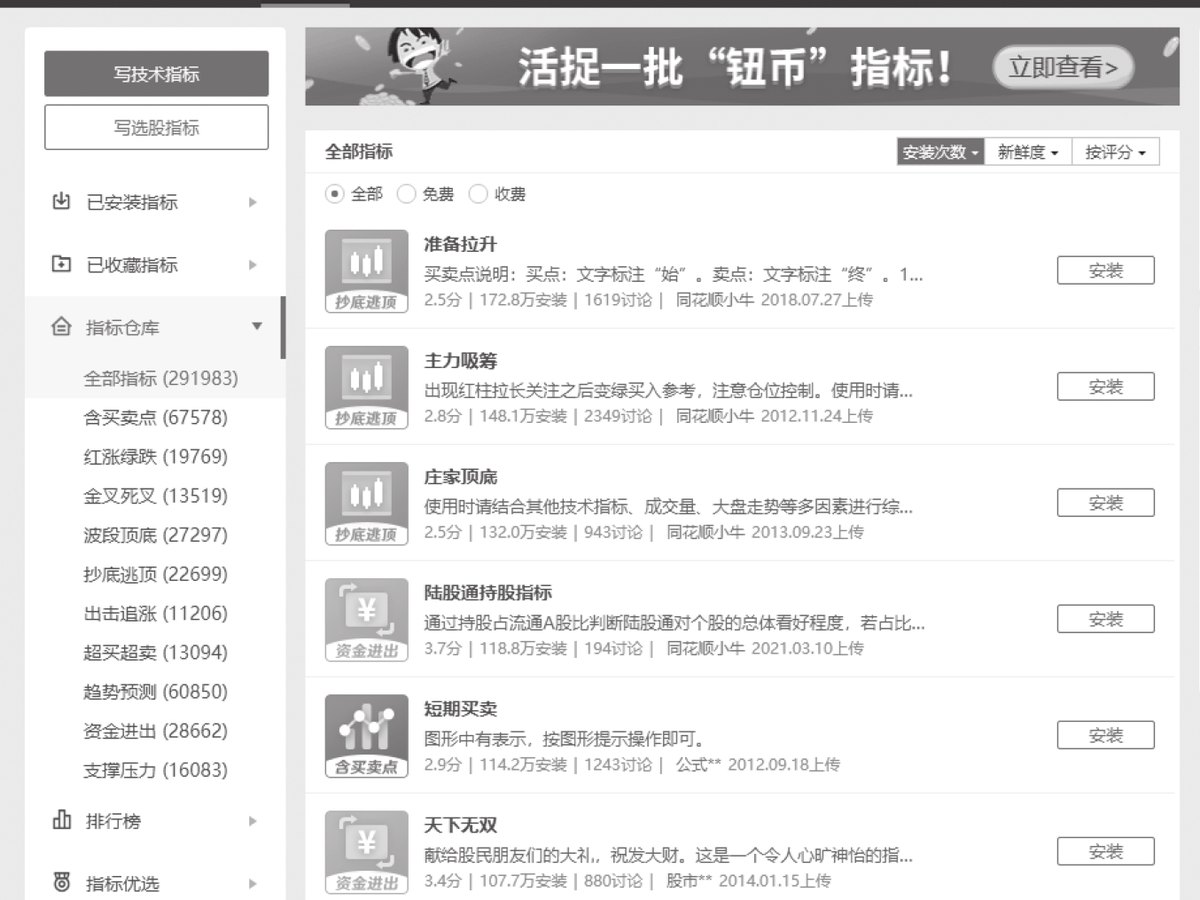Install the 主力吸筹 indicator
Screen dimensions: 1200x900
pyautogui.click(x=1106, y=387)
